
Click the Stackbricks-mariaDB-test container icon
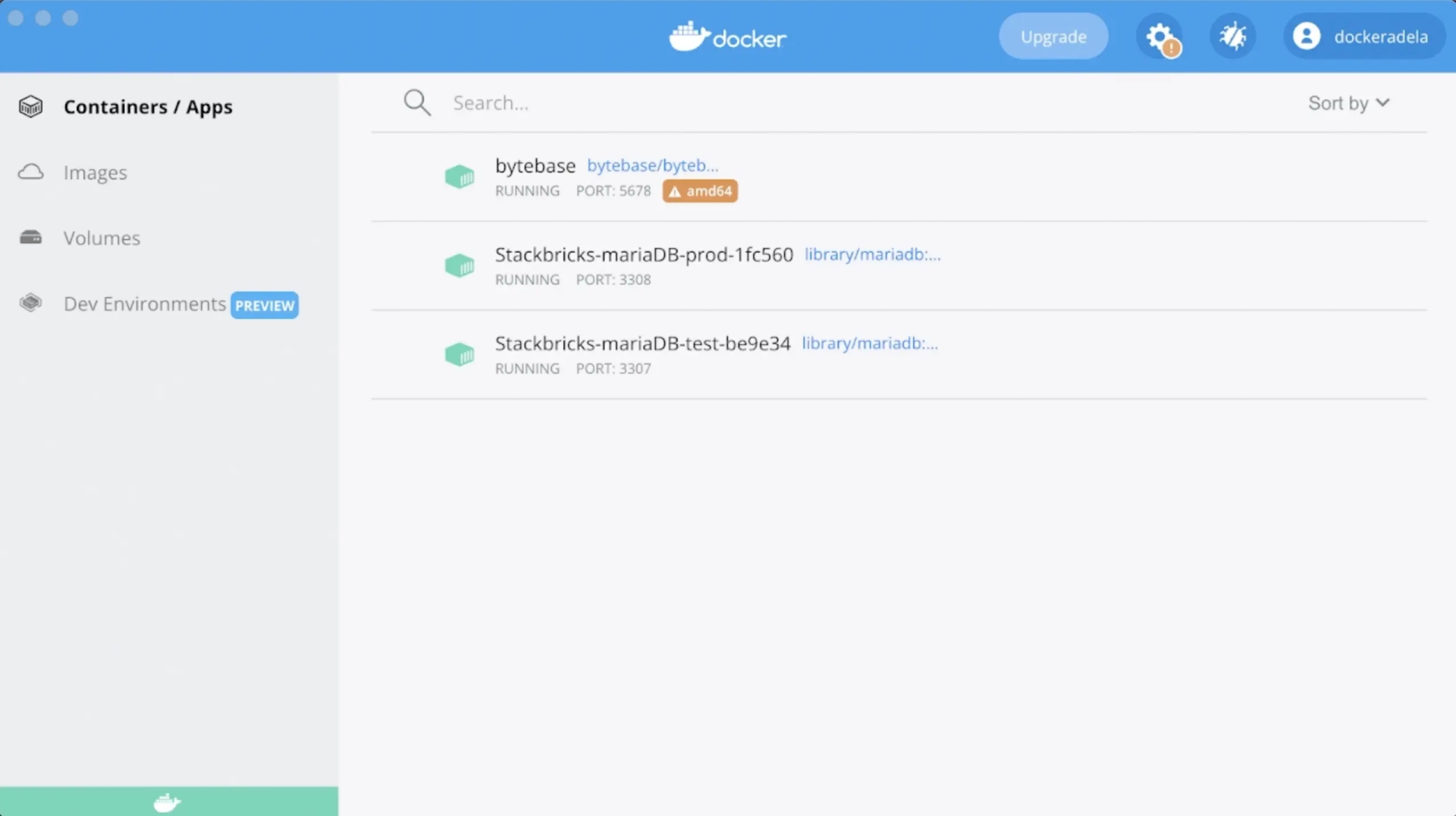(460, 354)
